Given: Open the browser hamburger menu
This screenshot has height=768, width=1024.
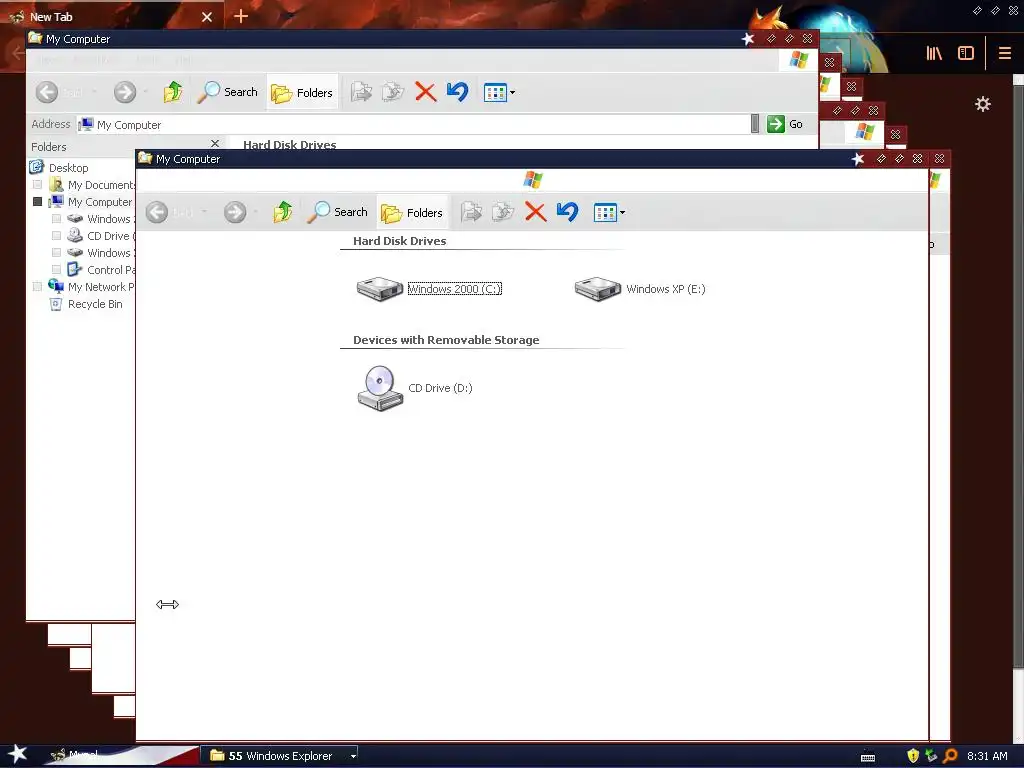Looking at the screenshot, I should pos(1005,53).
